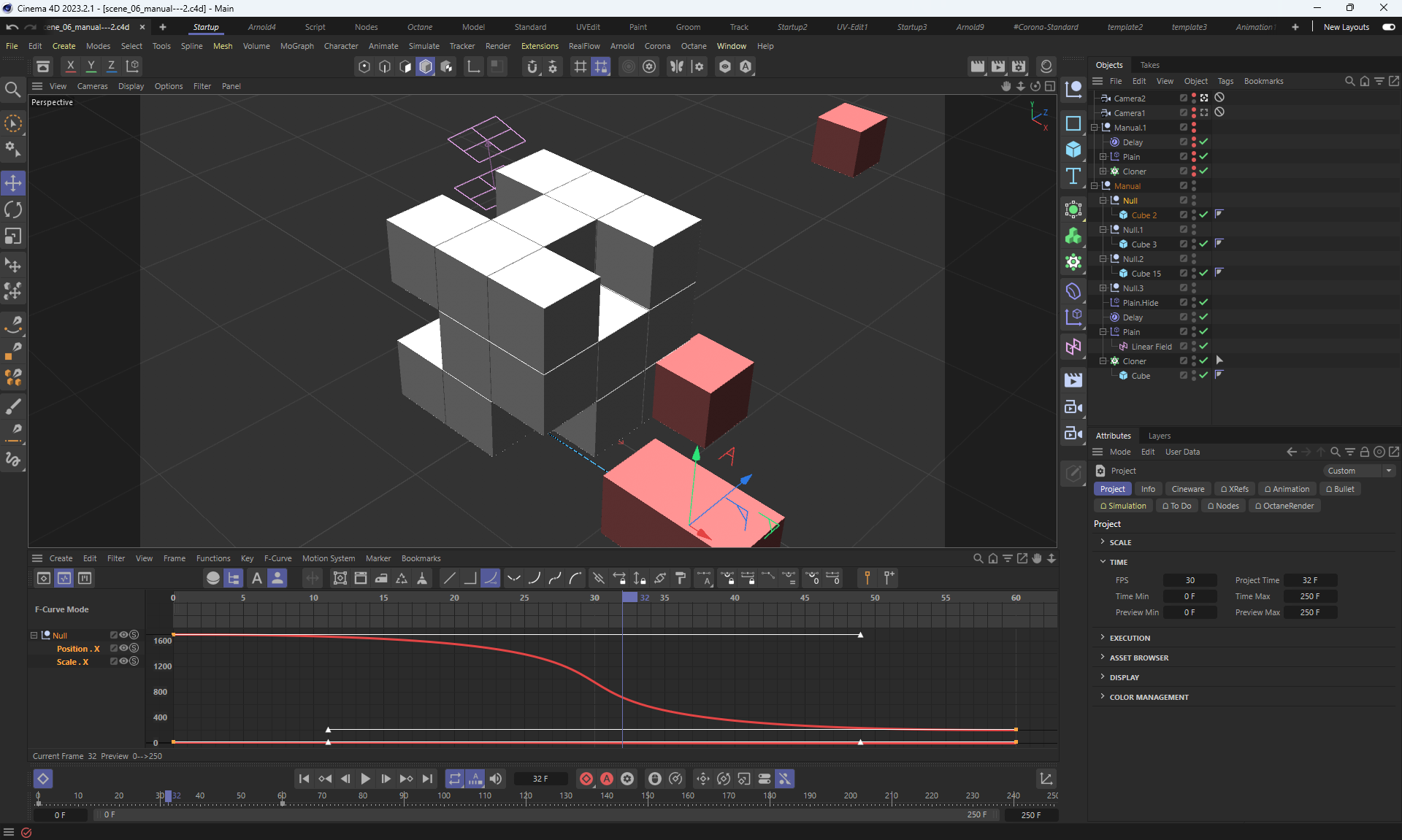Click the Cineware button
Viewport: 1402px width, 840px height.
[1187, 489]
